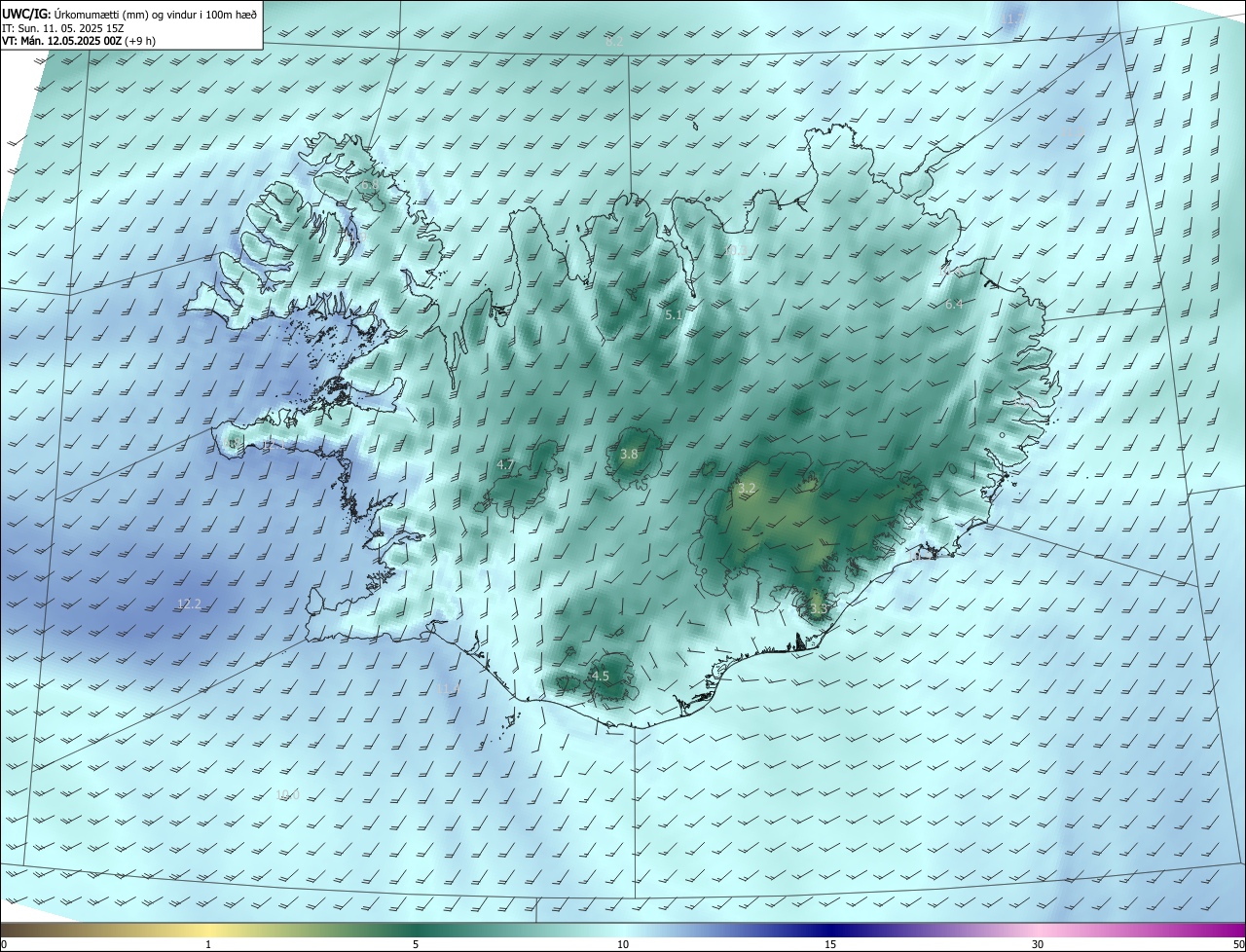This screenshot has height=952, width=1246.
Task: Click the 3.8 value label on the central glacier
Action: tap(629, 454)
